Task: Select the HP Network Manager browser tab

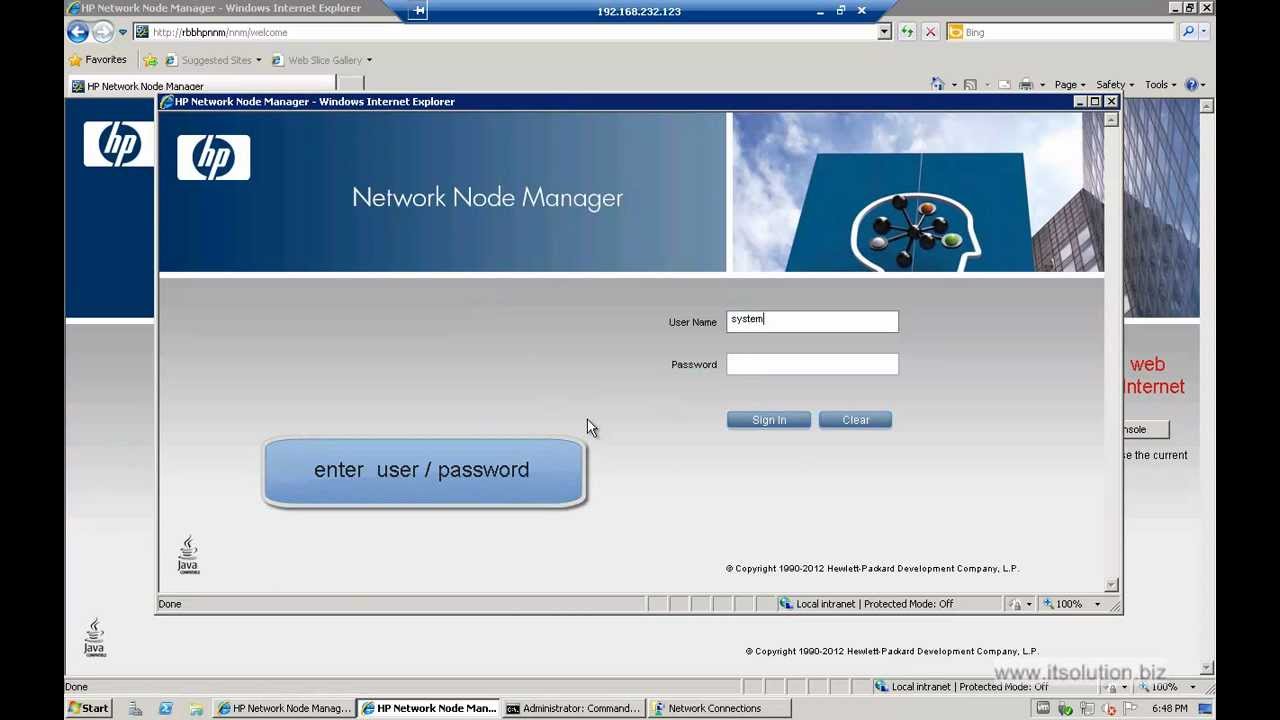Action: (x=200, y=86)
